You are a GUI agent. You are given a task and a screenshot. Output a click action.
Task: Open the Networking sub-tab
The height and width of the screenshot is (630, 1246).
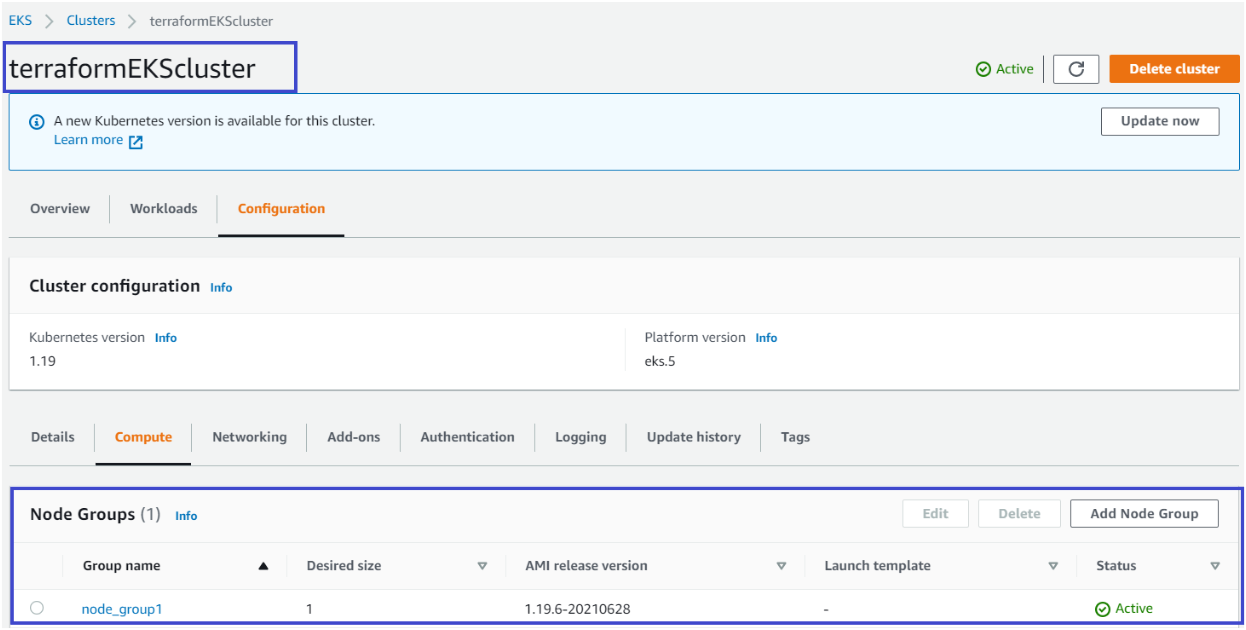coord(249,437)
